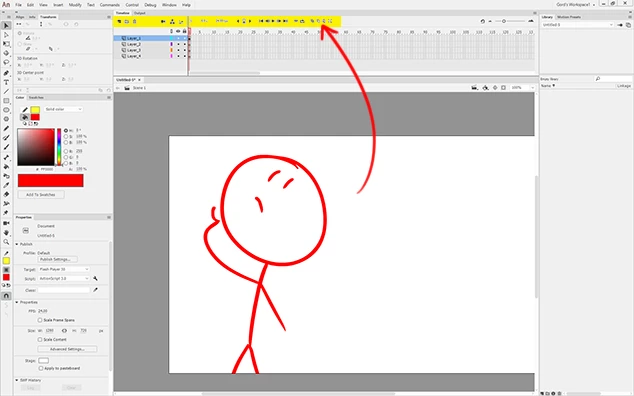Screen dimensions: 634x396
Task: Enable the Scale Frame Spans checkbox
Action: coord(40,320)
